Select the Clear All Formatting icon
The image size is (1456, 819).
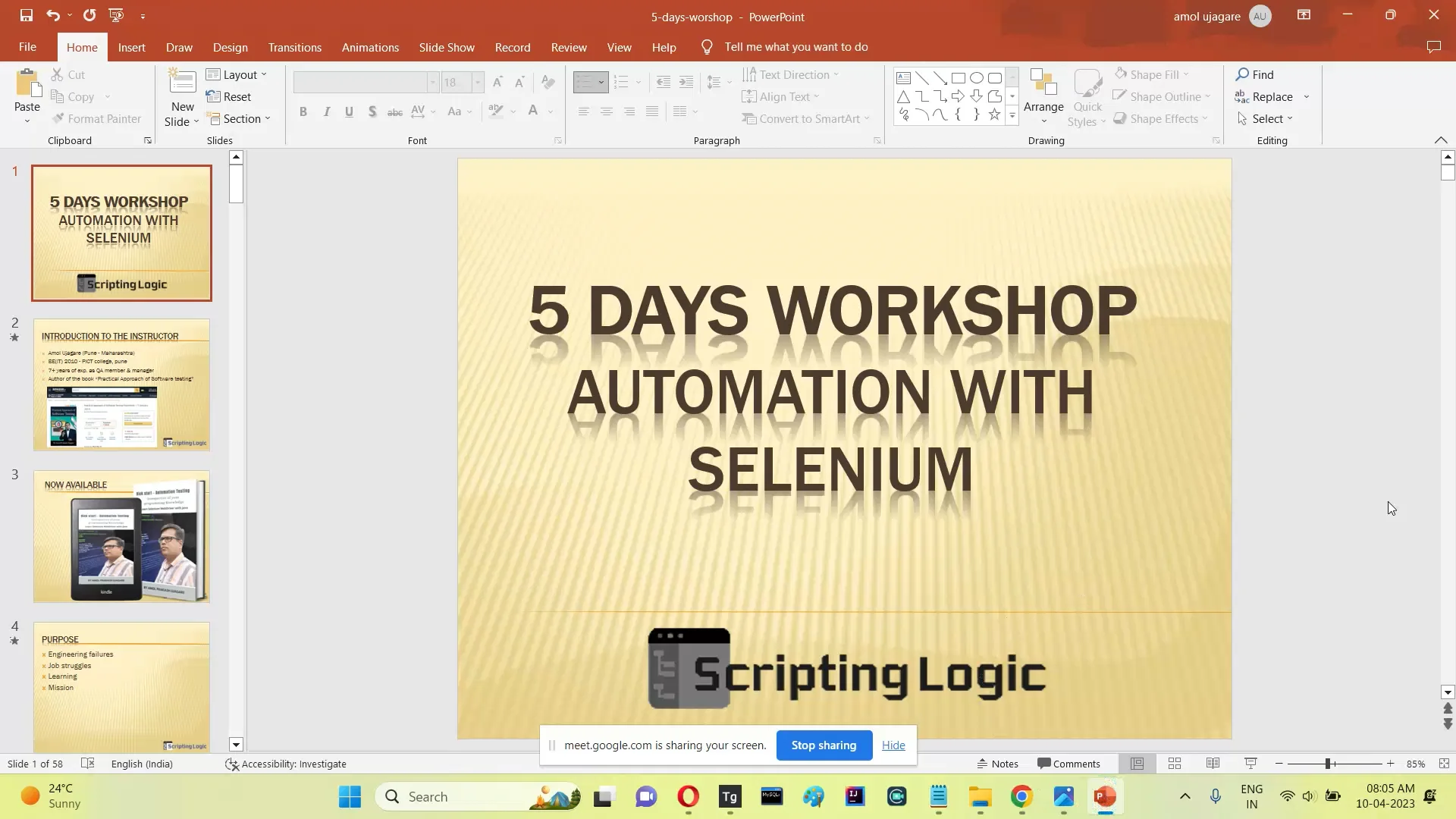[x=548, y=82]
